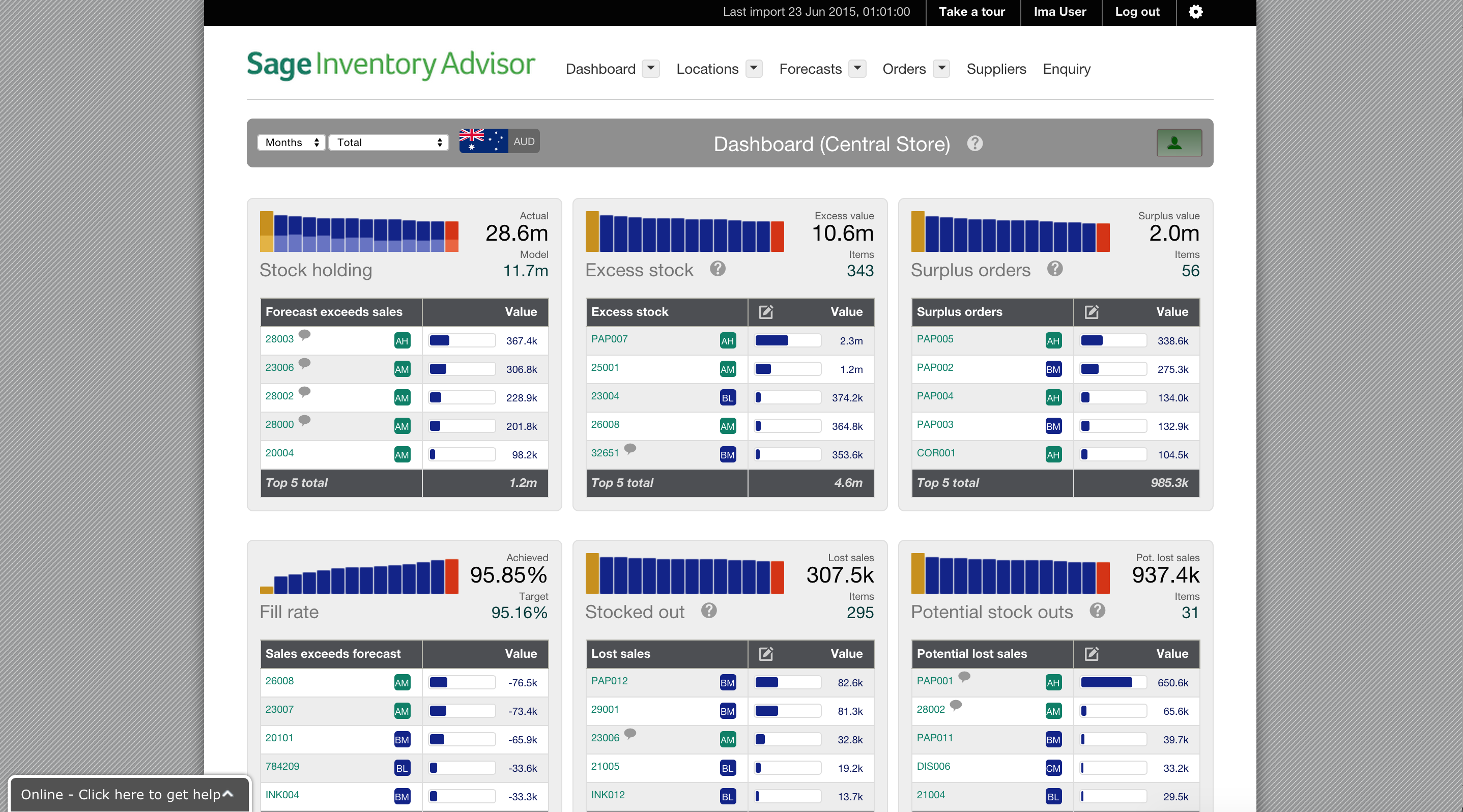Open the Suppliers menu
The image size is (1463, 812).
[996, 69]
